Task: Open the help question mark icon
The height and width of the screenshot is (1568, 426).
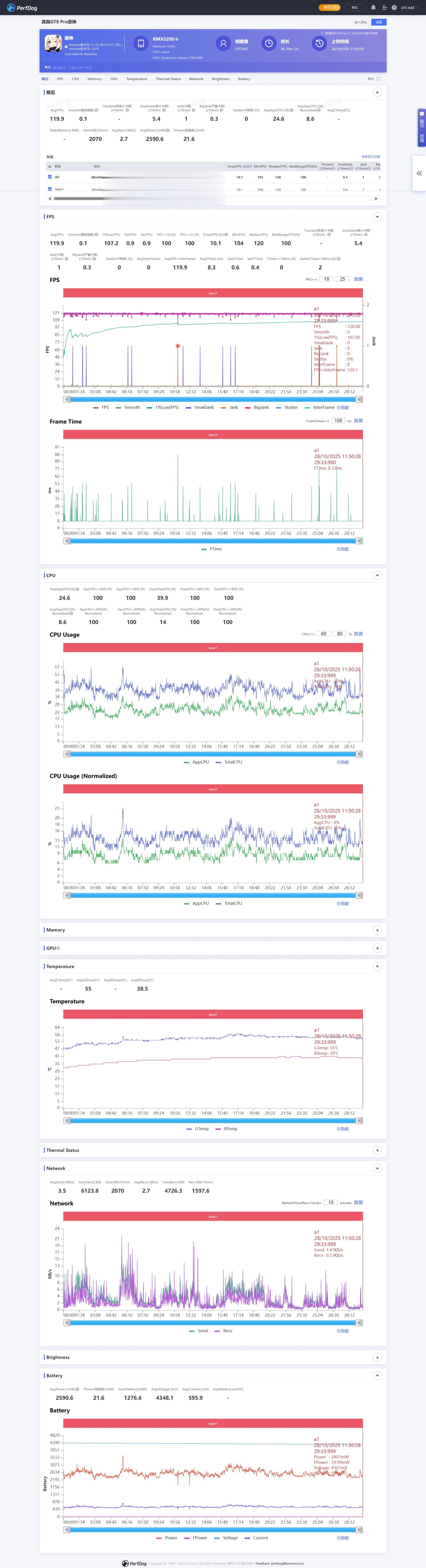Action: 394,8
